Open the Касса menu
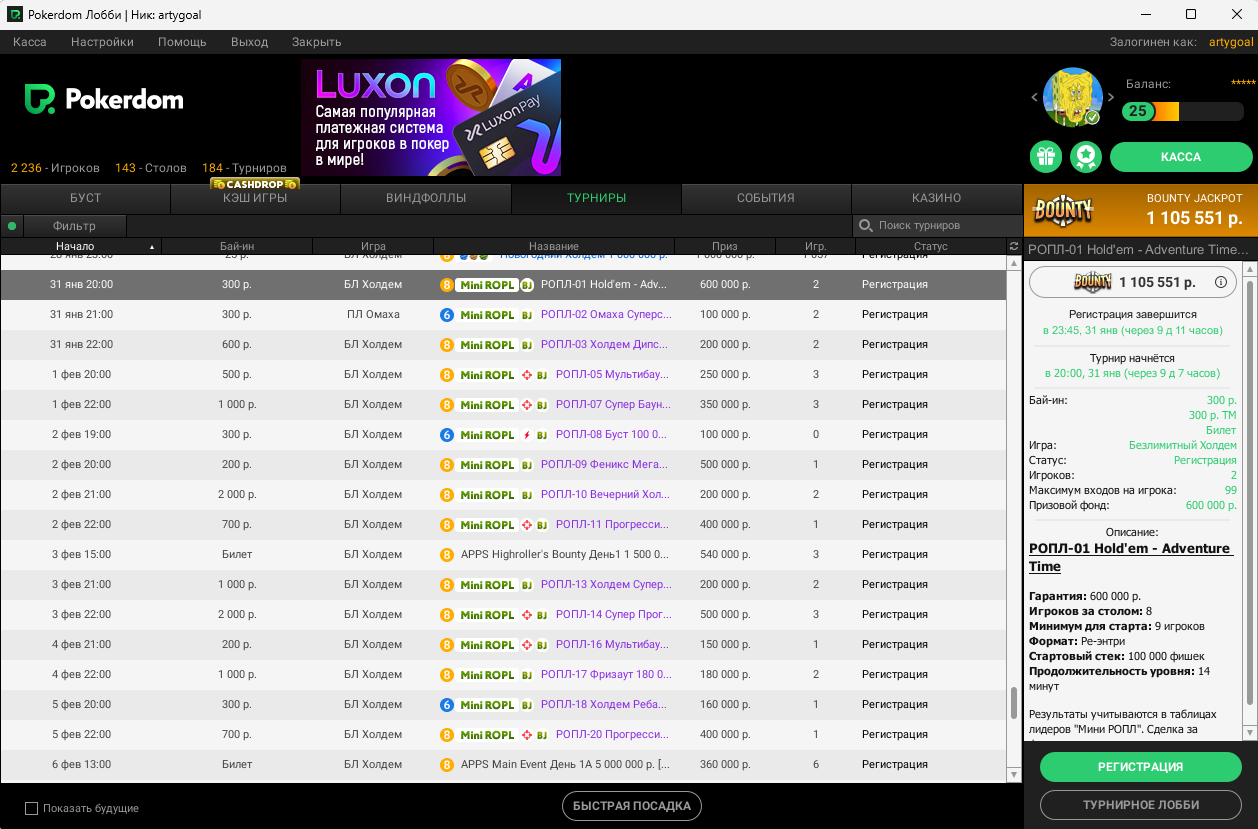 pyautogui.click(x=30, y=42)
